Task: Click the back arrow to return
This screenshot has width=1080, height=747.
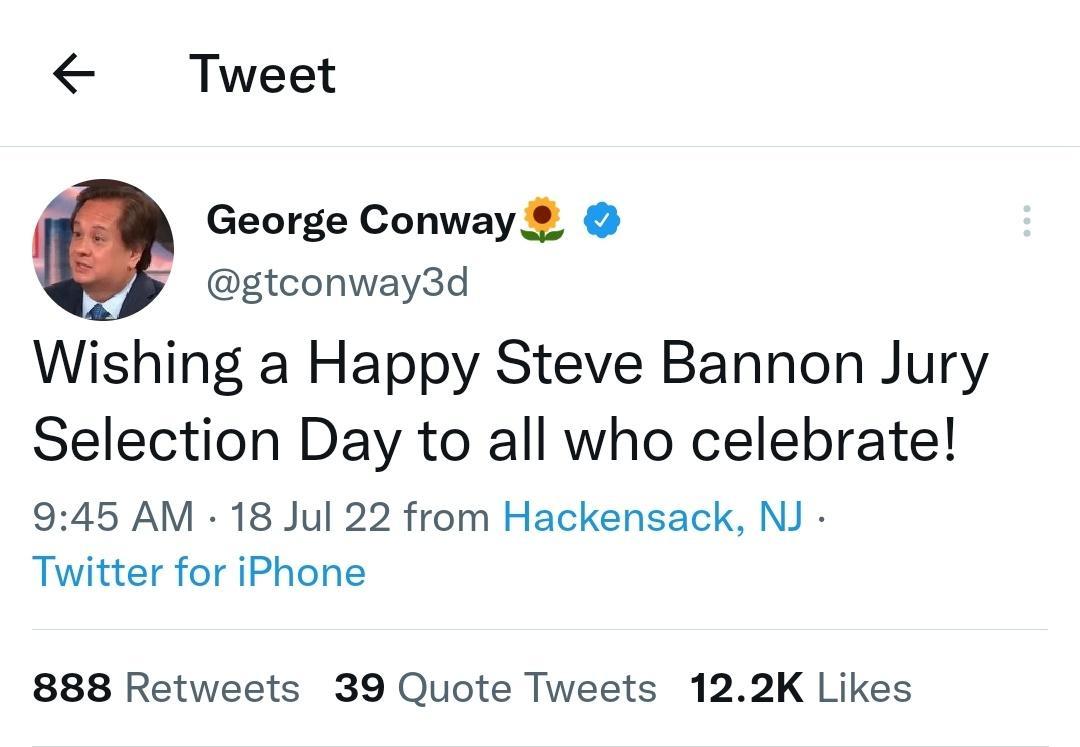Action: point(72,72)
